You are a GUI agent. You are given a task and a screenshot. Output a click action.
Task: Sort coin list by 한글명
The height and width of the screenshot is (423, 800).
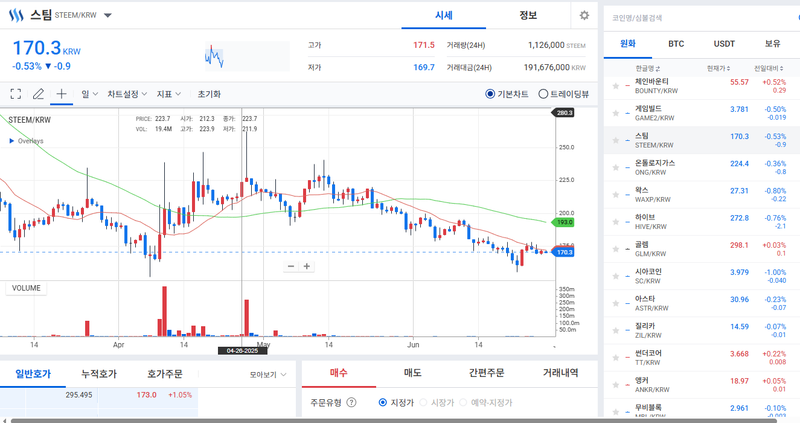tap(647, 68)
